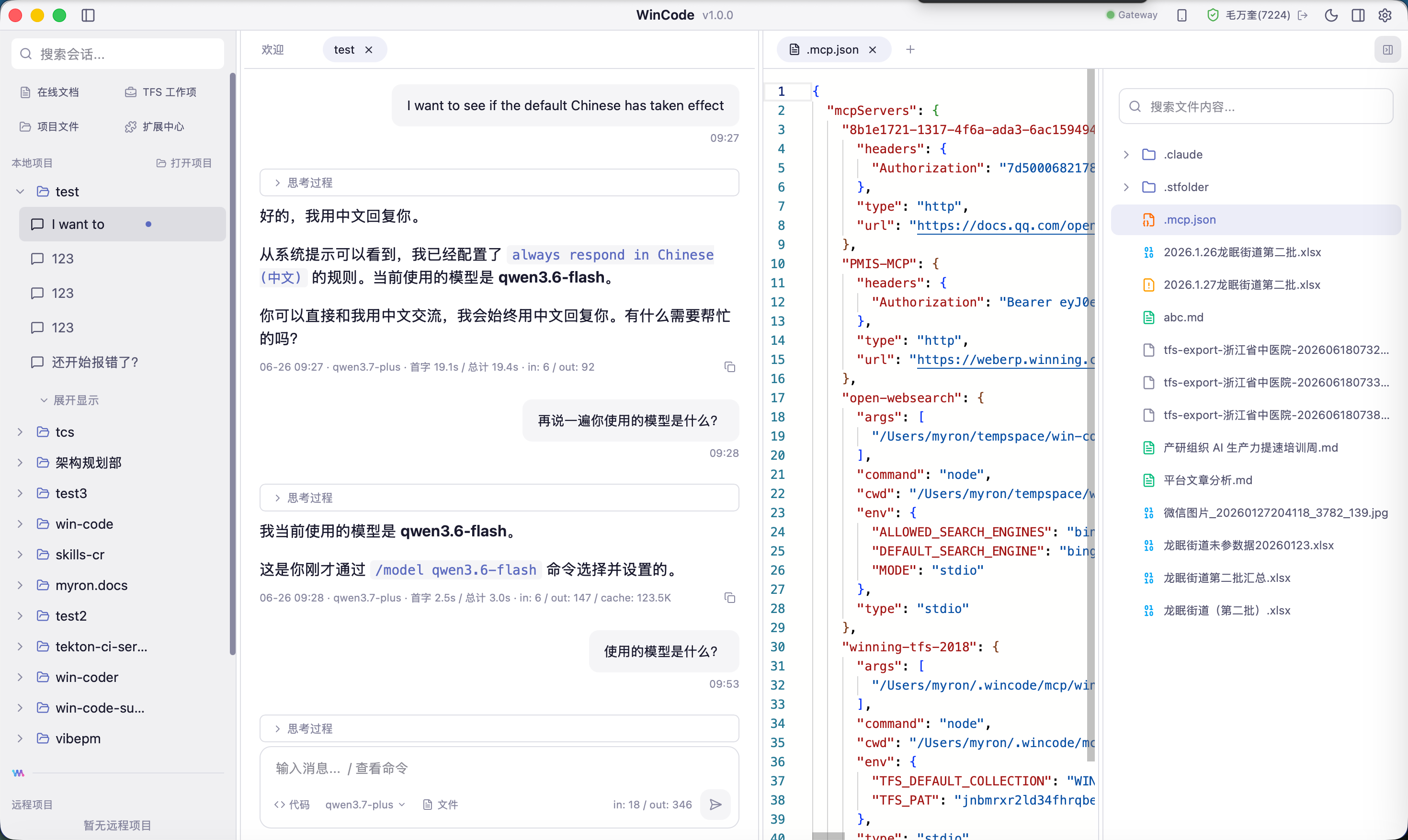Click the editor vertical scrollbar
The image size is (1408, 840).
click(x=1090, y=414)
